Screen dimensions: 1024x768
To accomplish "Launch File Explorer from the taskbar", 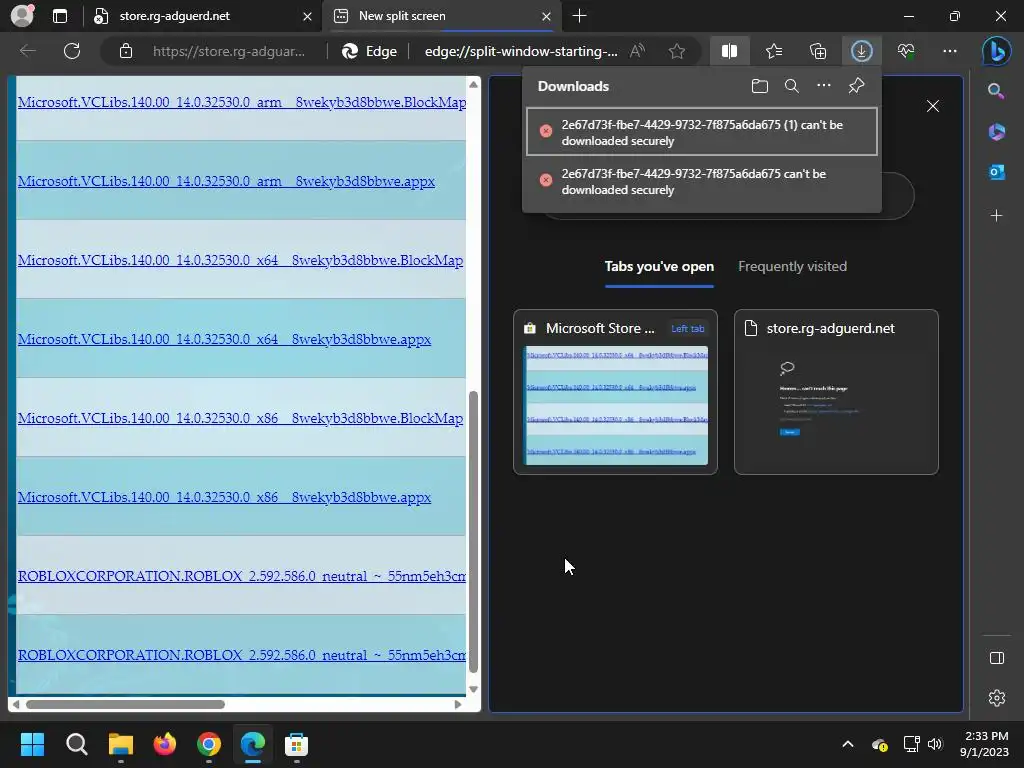I will pyautogui.click(x=121, y=744).
